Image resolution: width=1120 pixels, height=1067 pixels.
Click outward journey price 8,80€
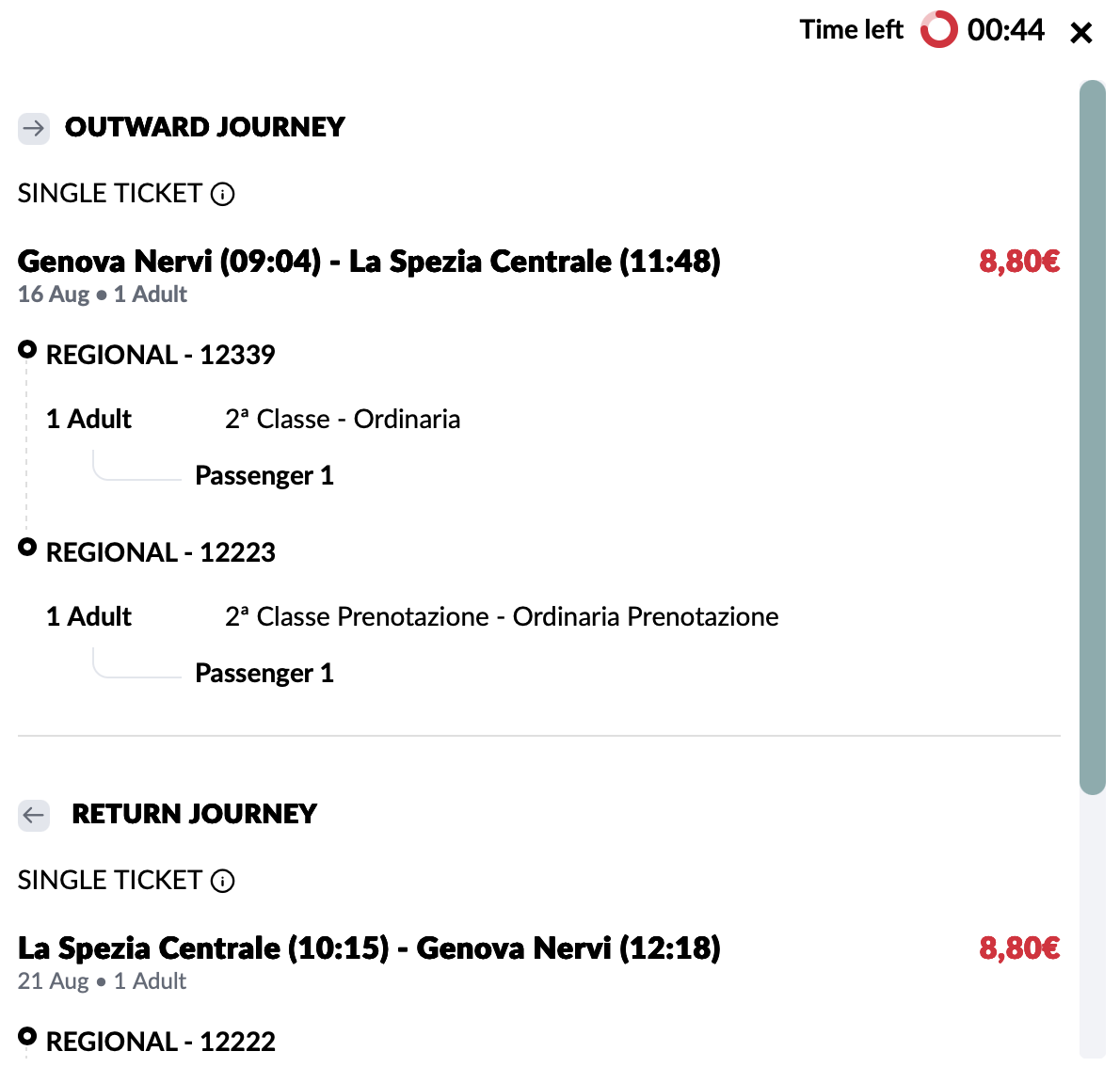1019,262
